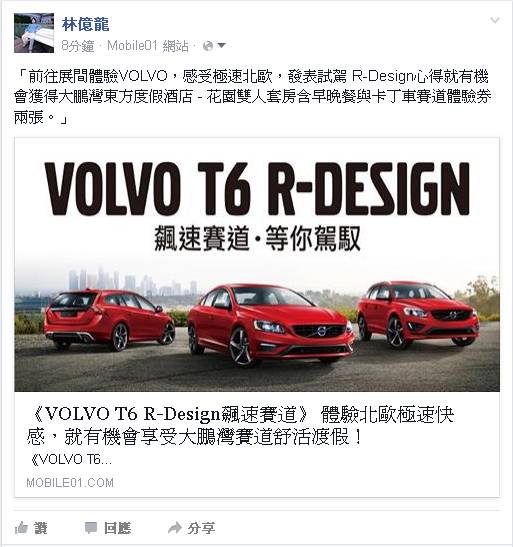Viewport: 513px width, 547px height.
Task: Open the MOBILE01.COM domain link
Action: (70, 482)
